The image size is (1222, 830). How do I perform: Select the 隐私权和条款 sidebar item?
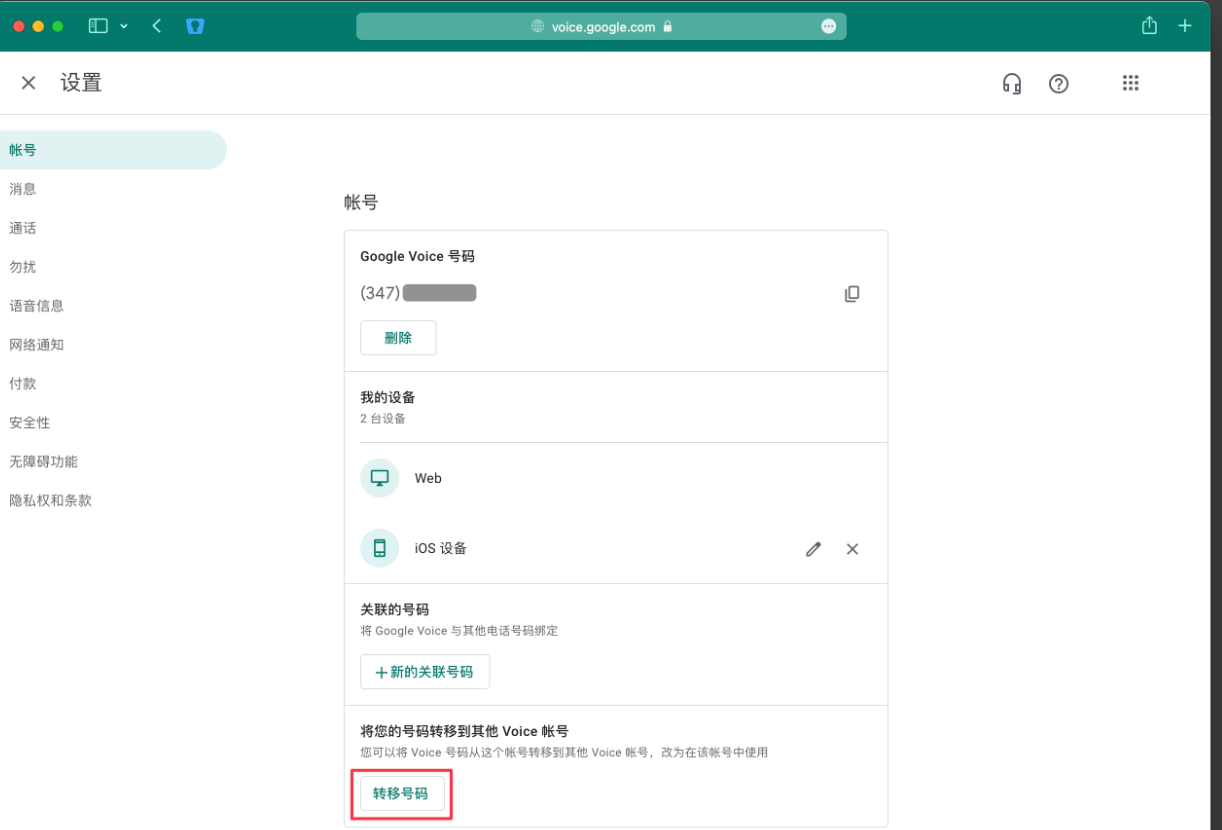click(113, 501)
